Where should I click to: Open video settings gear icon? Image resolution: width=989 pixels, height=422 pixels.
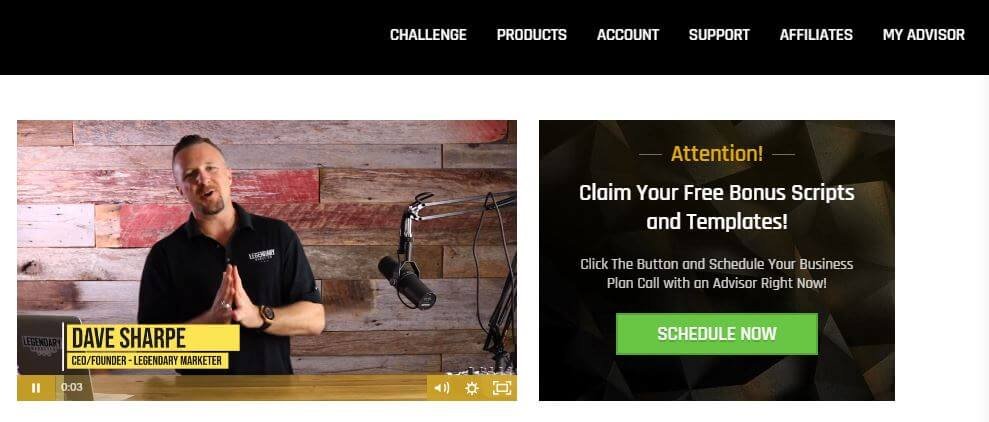pyautogui.click(x=471, y=388)
